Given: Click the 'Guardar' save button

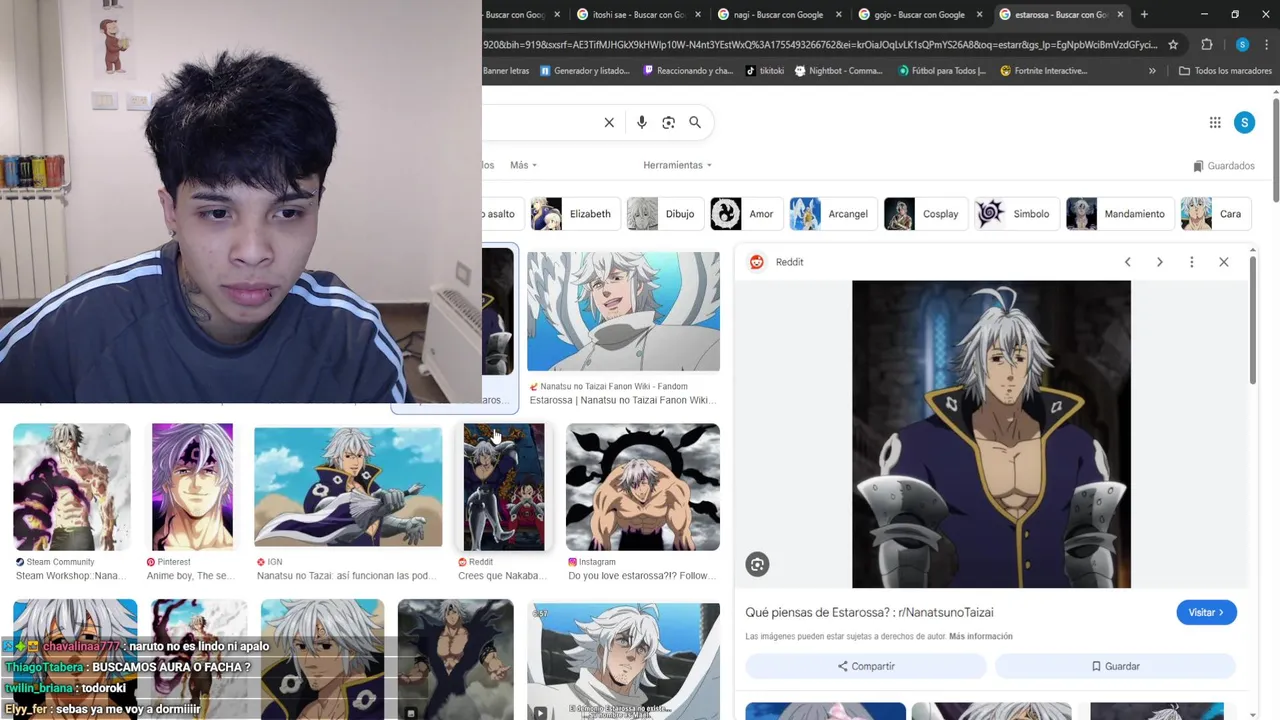Looking at the screenshot, I should [x=1115, y=666].
